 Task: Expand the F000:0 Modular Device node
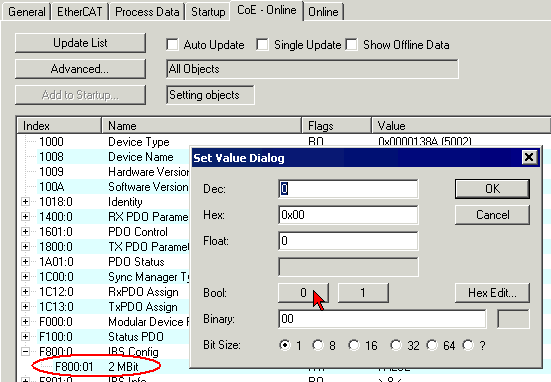coord(25,322)
